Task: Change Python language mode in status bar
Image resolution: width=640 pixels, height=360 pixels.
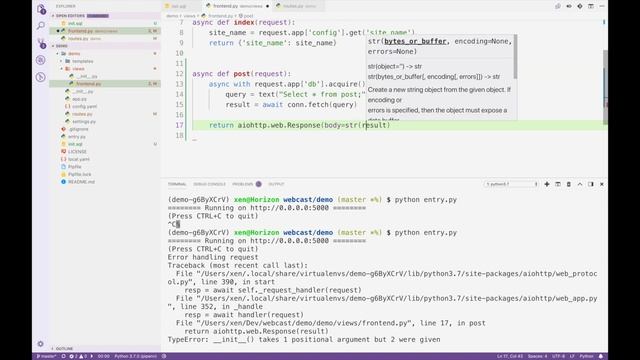Action: pyautogui.click(x=587, y=356)
